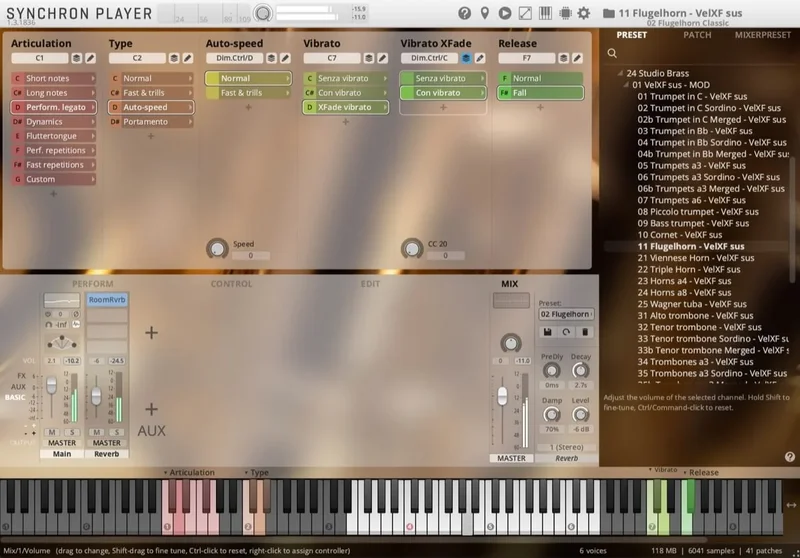Switch to the EDIT tab
The width and height of the screenshot is (800, 558).
370,284
